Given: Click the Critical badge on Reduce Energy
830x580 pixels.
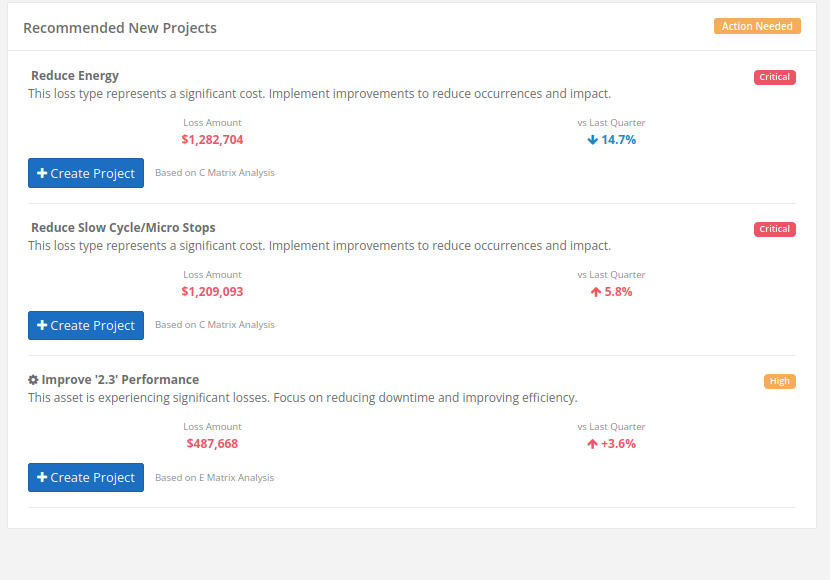Looking at the screenshot, I should [775, 77].
